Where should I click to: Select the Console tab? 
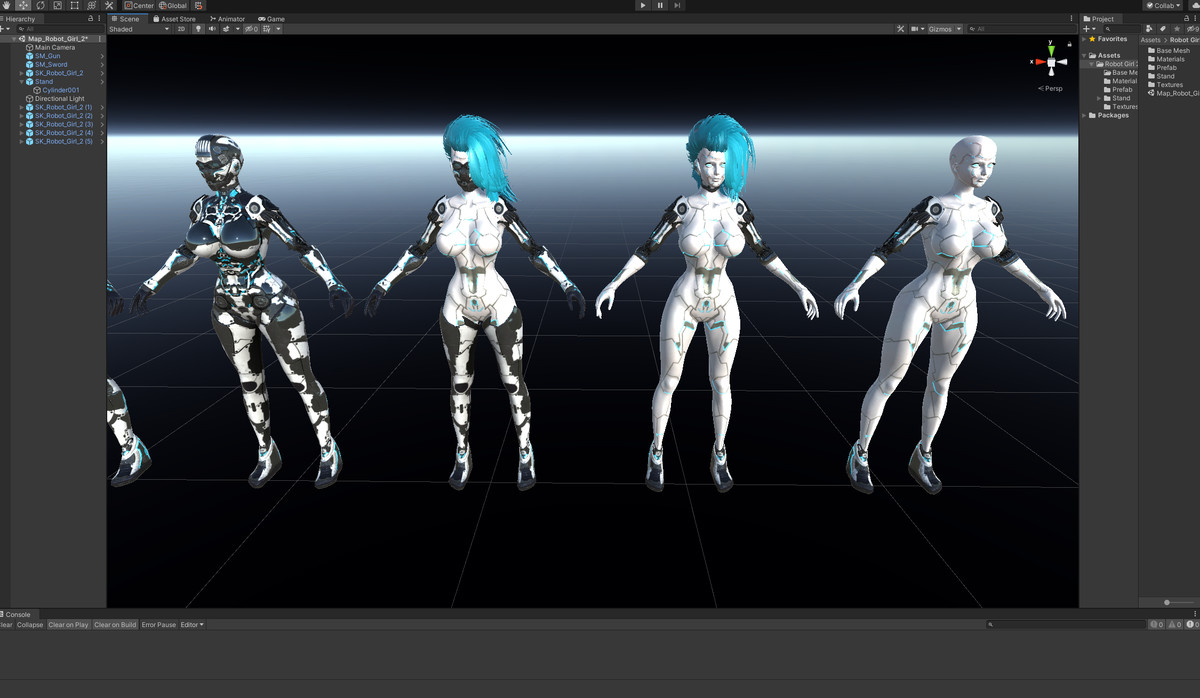[x=17, y=614]
